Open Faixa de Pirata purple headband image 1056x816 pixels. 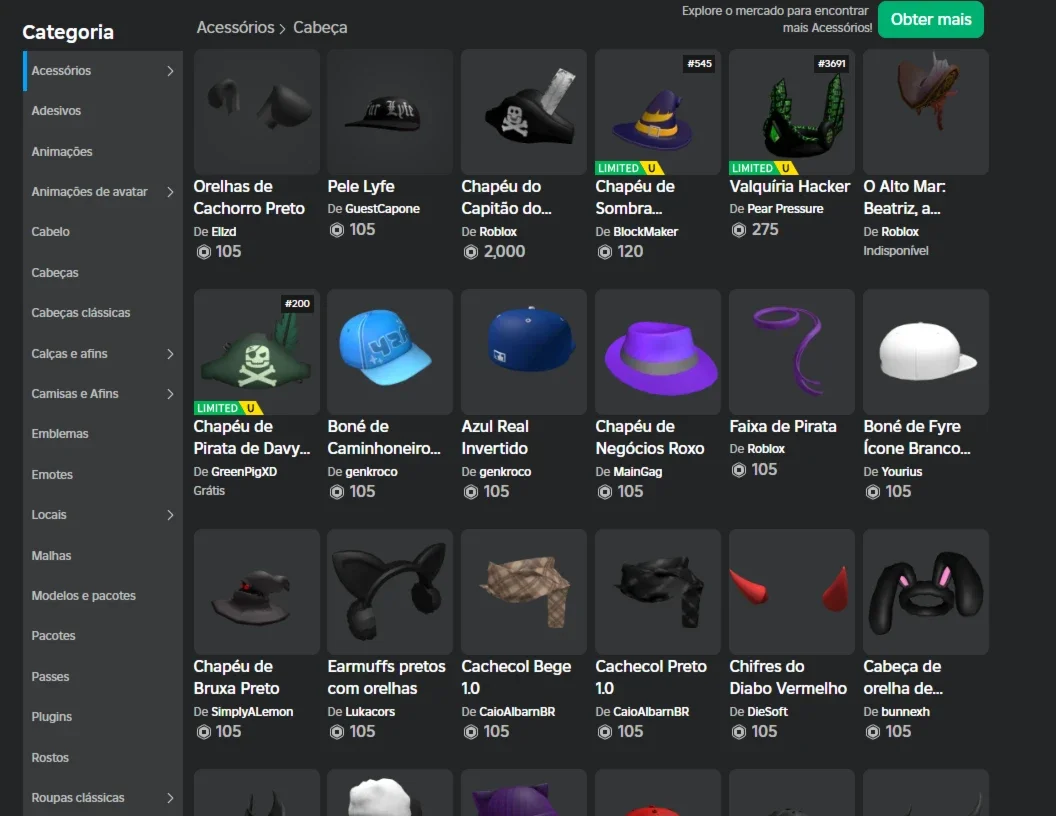point(792,352)
